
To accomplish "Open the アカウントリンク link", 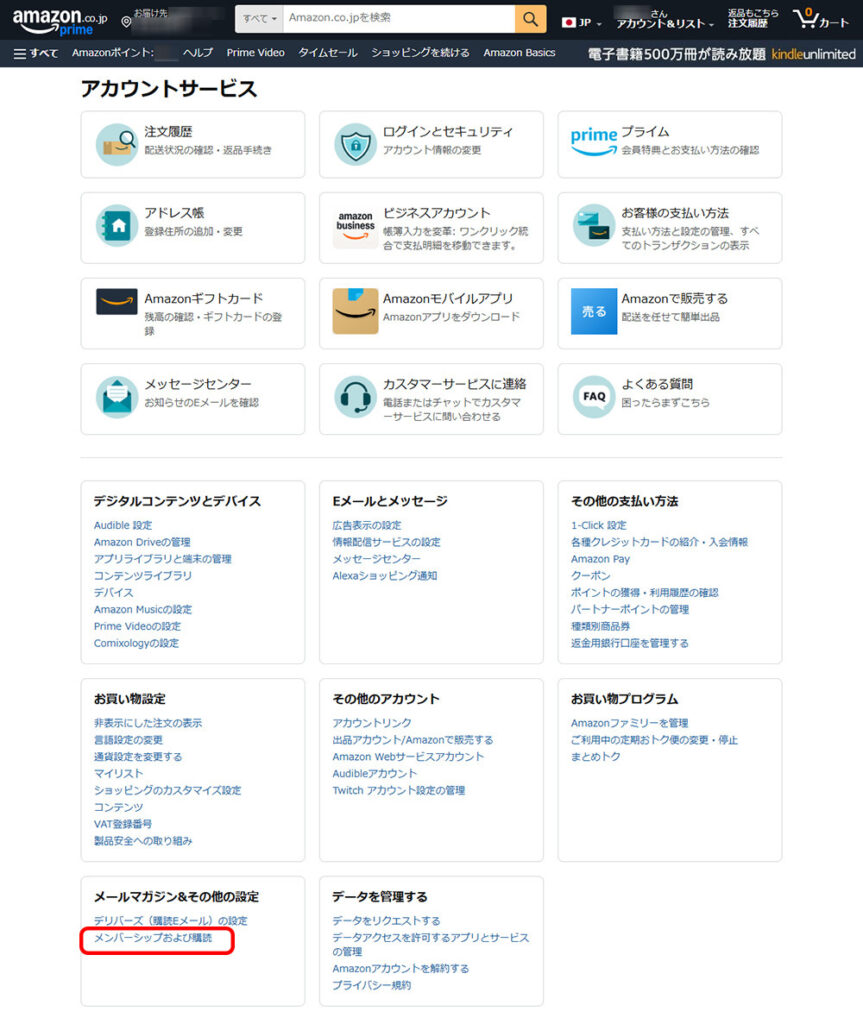I will (x=372, y=723).
